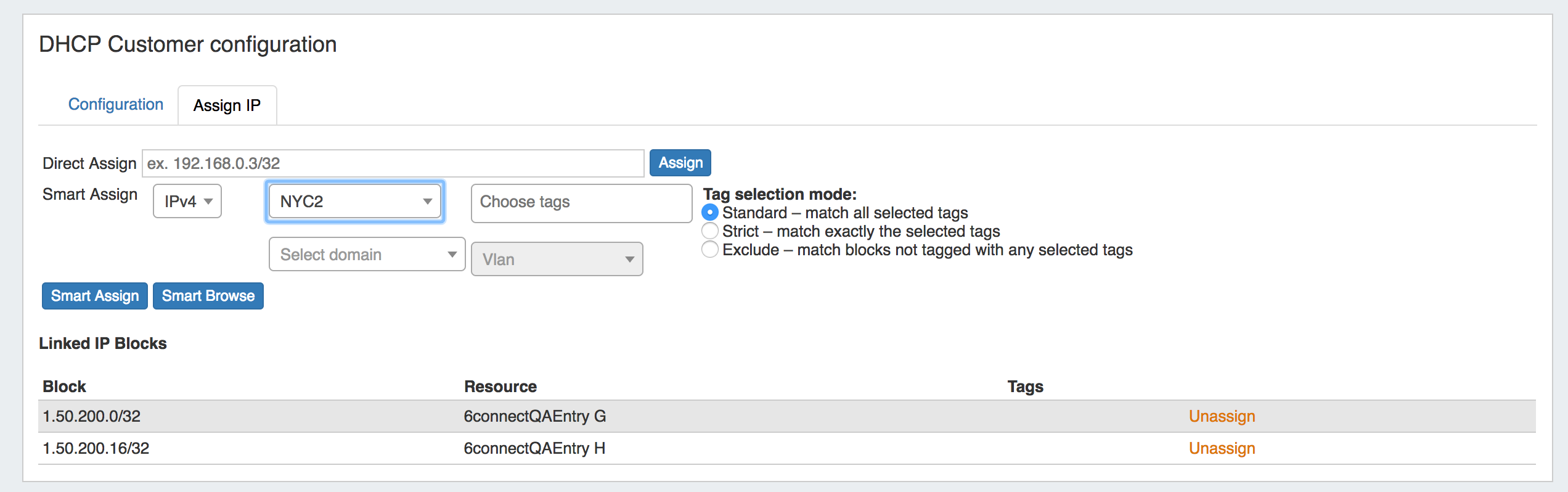Open the Select domain dropdown
The width and height of the screenshot is (1568, 492).
(x=367, y=255)
